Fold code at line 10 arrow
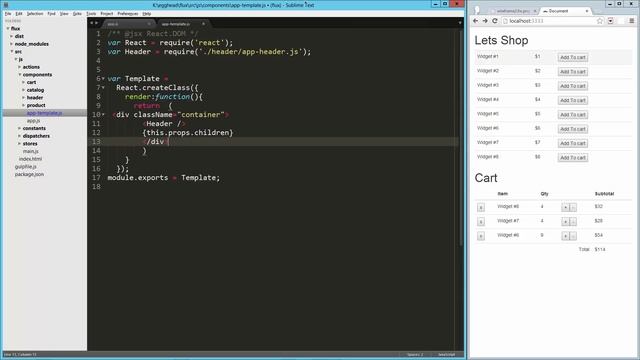The image size is (640, 360). click(103, 115)
